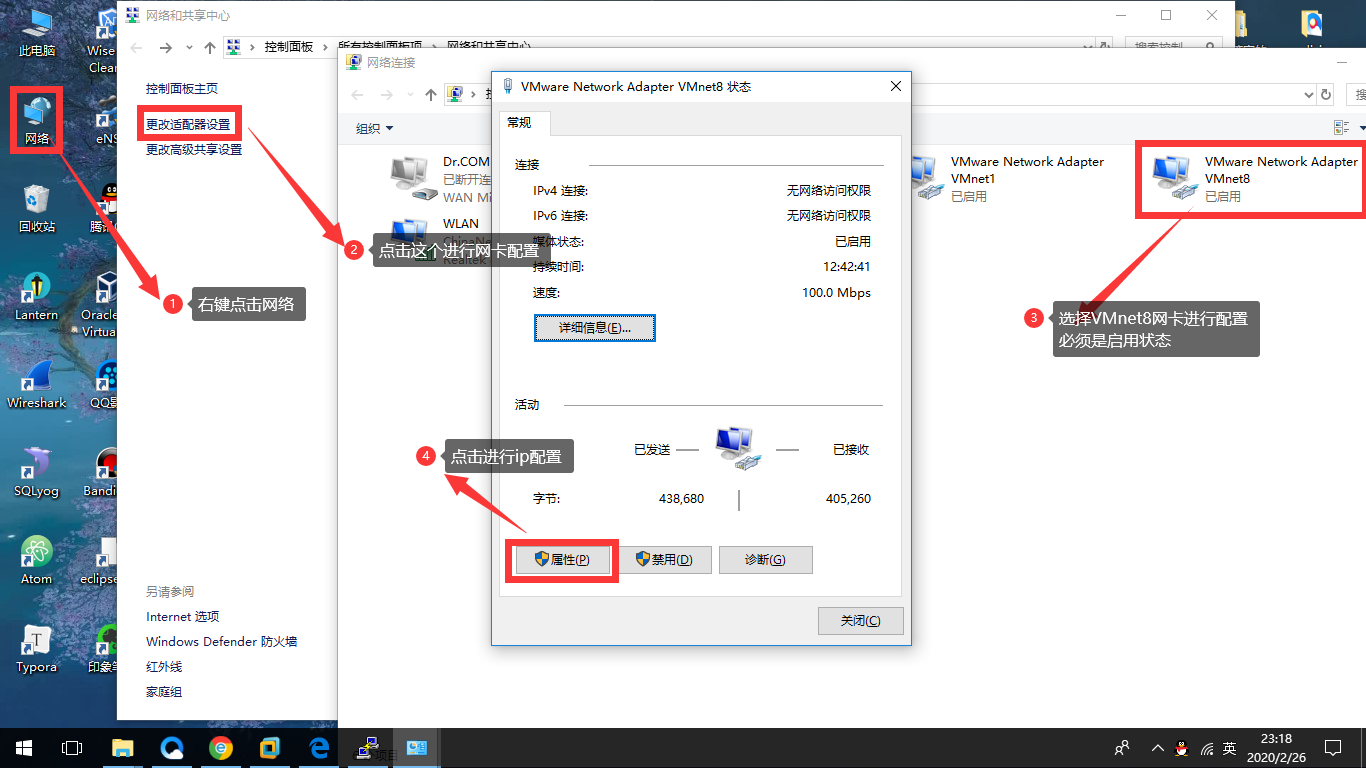This screenshot has height=768, width=1366.
Task: Click 控制面板 in the breadcrumb path
Action: point(289,47)
